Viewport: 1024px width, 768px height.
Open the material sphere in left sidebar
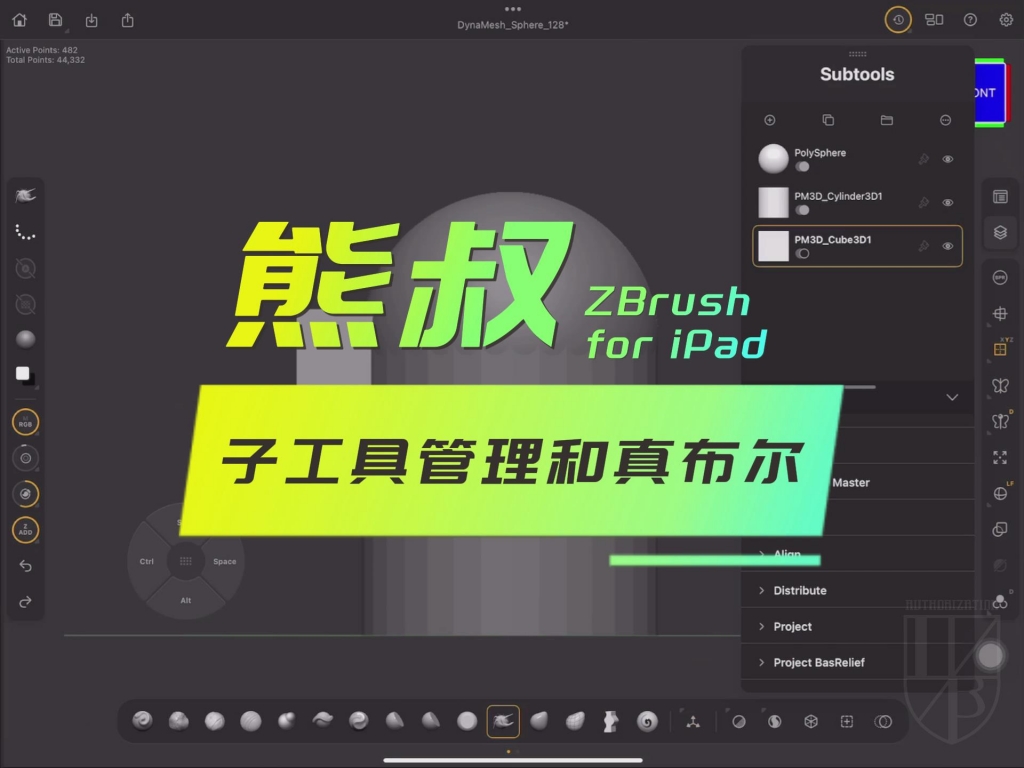click(x=25, y=339)
